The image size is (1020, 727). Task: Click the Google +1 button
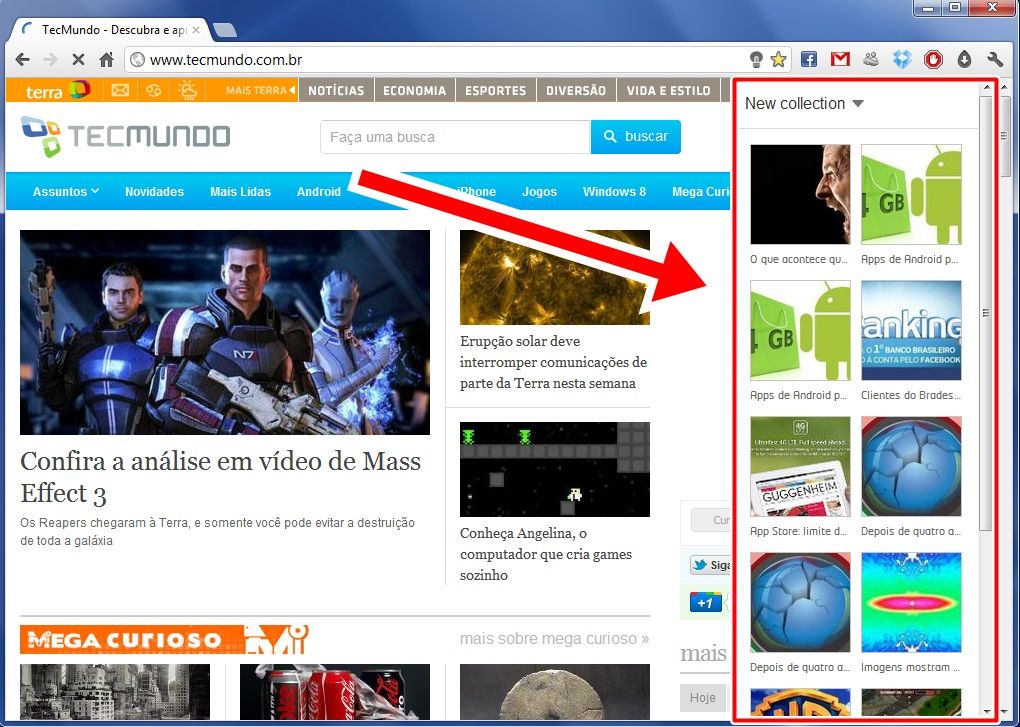click(x=705, y=603)
